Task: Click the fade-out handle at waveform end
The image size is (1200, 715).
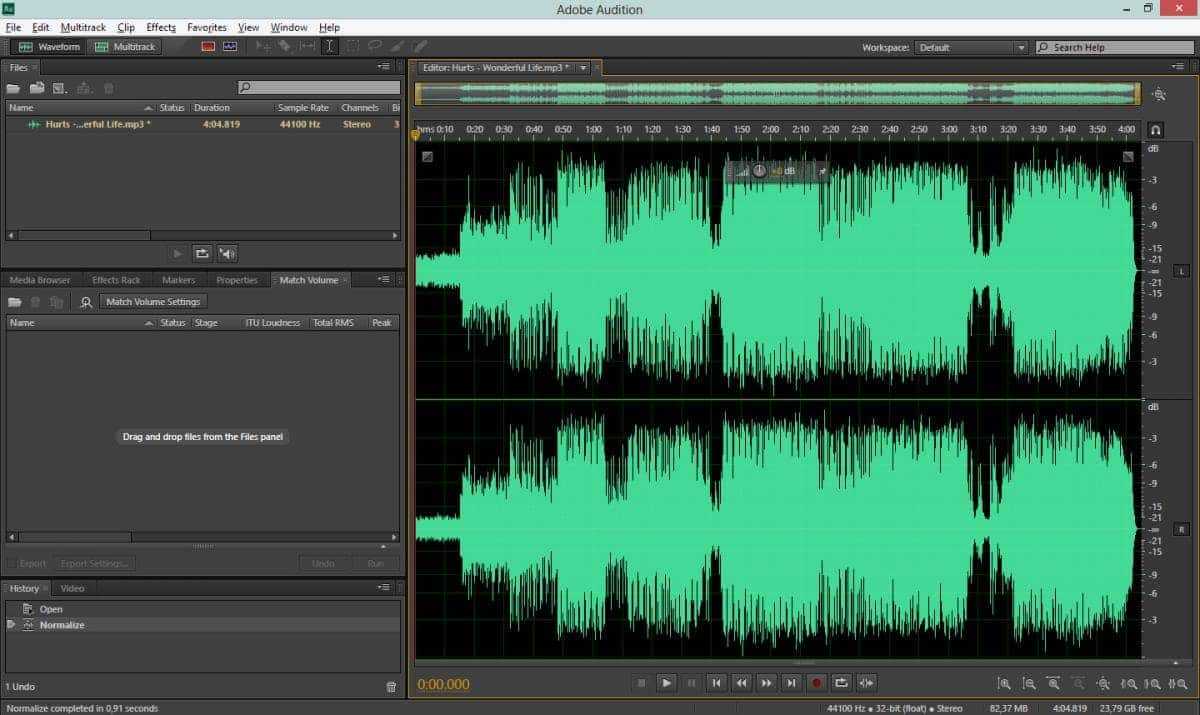Action: [x=1128, y=156]
